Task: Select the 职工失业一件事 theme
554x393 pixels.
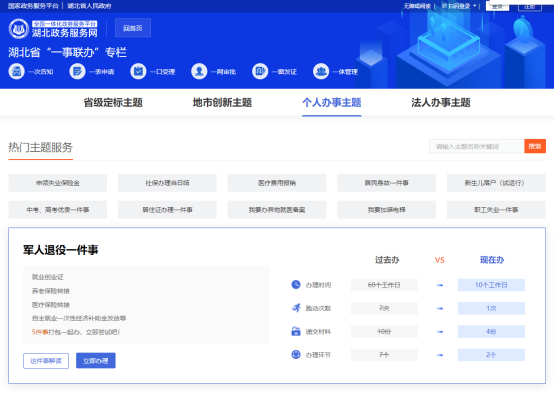Action: [x=496, y=210]
